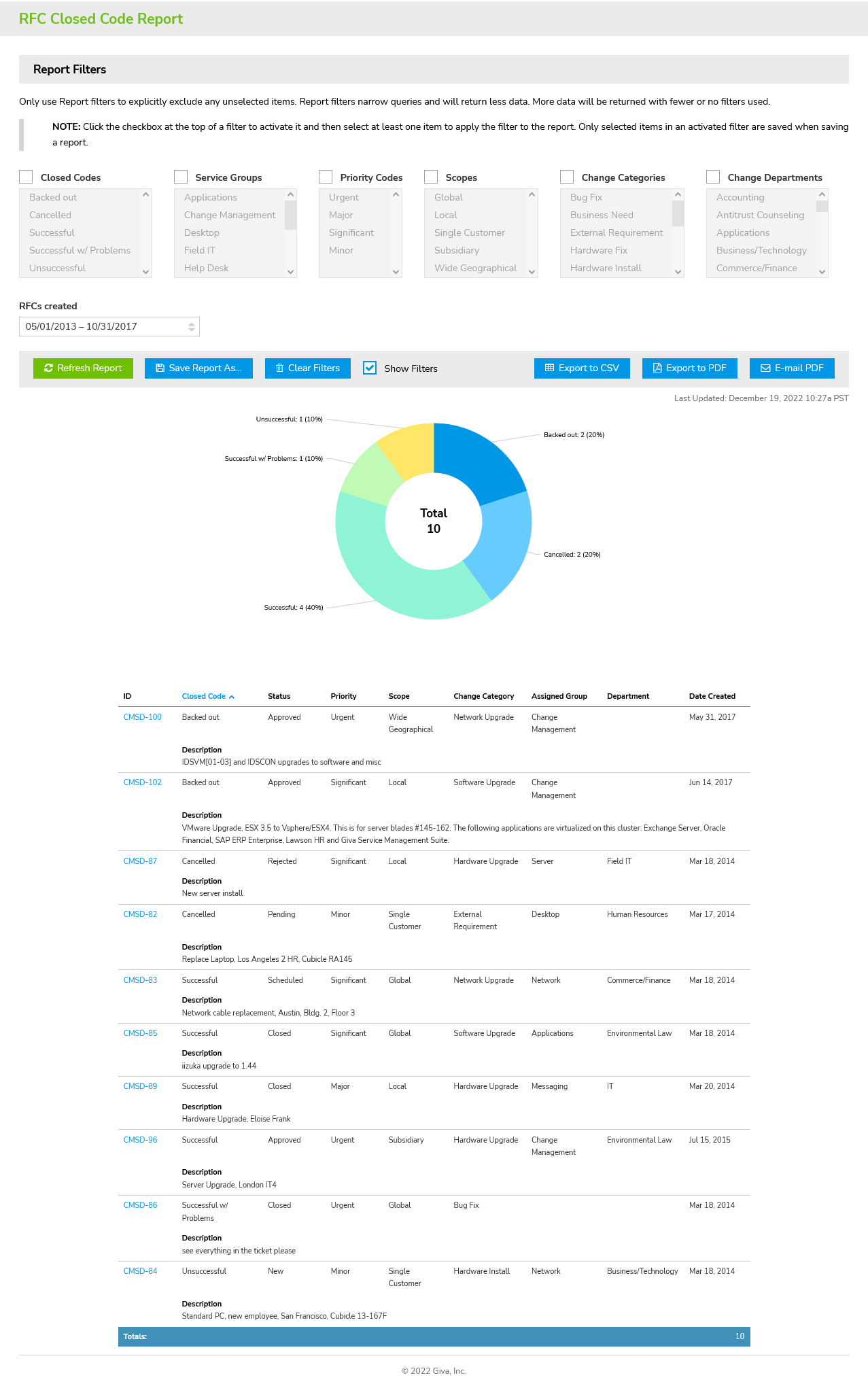Click the Priority column header
Viewport: 868px width, 1386px height.
point(344,697)
